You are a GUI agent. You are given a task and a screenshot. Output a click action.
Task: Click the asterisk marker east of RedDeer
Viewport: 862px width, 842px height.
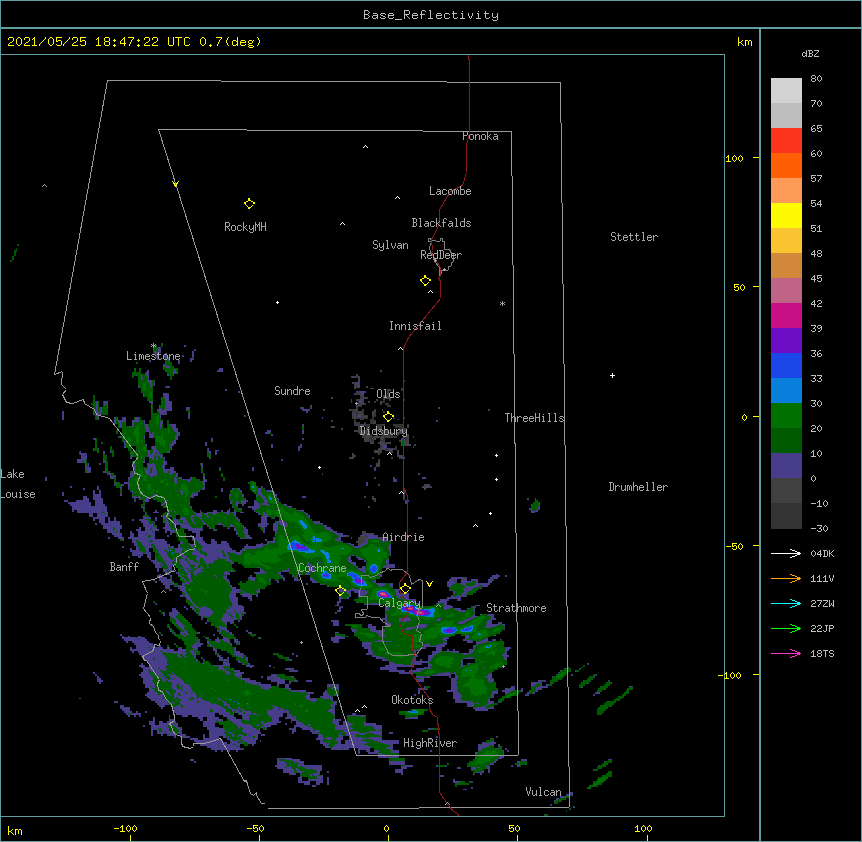[x=502, y=303]
